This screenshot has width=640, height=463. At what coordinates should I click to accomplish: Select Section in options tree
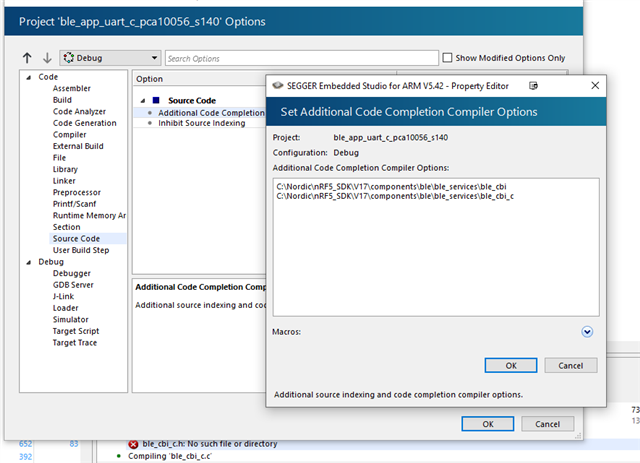67,227
